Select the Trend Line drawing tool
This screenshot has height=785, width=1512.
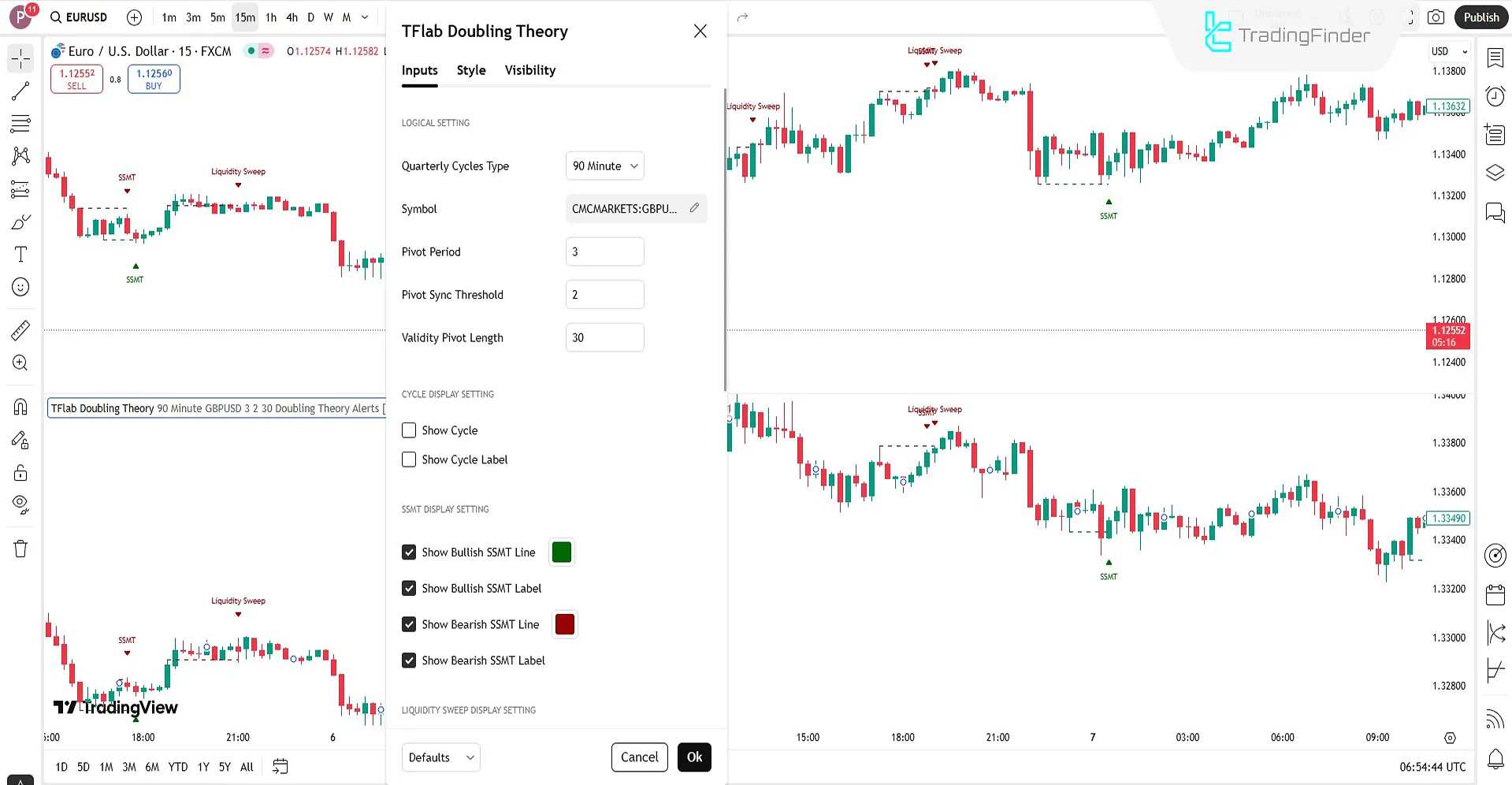[x=20, y=90]
